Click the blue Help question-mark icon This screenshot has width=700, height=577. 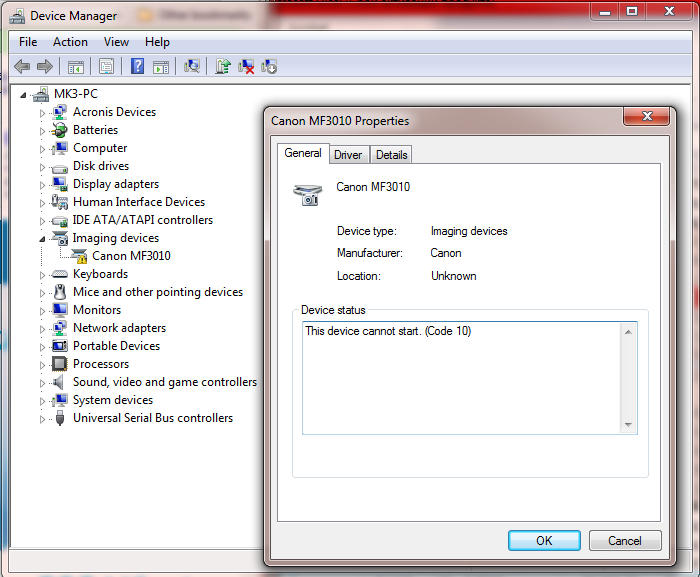point(137,66)
